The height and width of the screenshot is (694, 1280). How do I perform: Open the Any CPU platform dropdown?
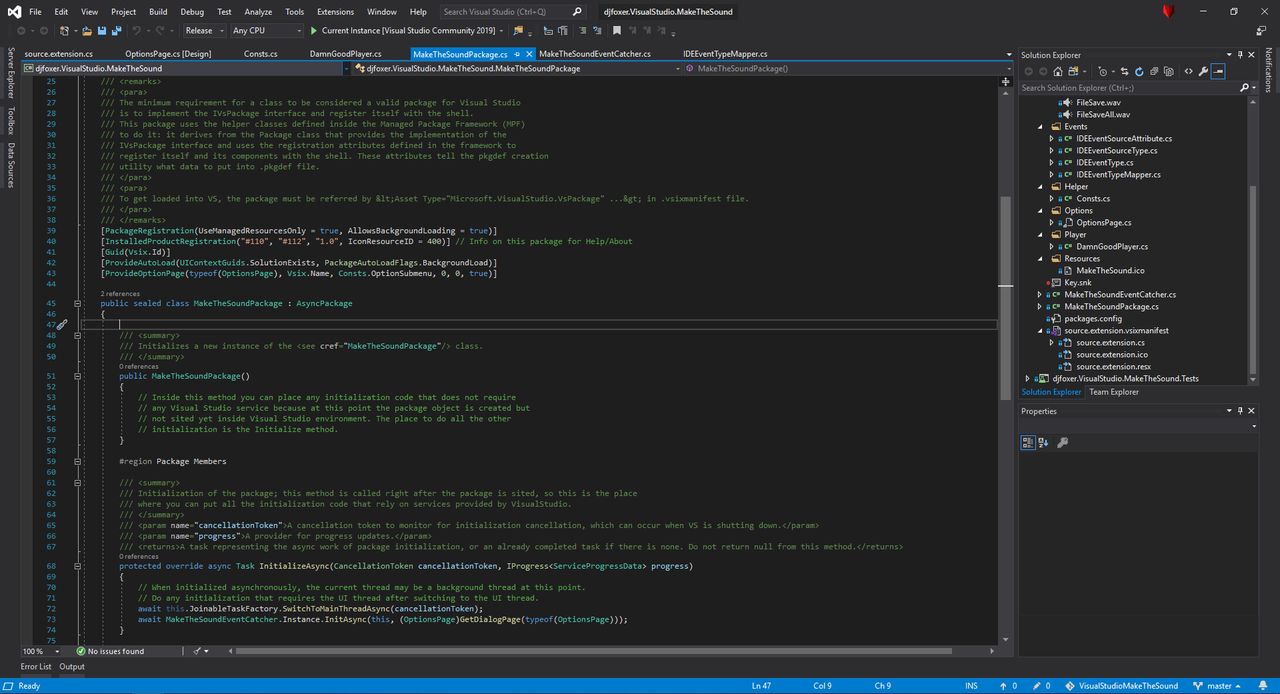click(266, 30)
